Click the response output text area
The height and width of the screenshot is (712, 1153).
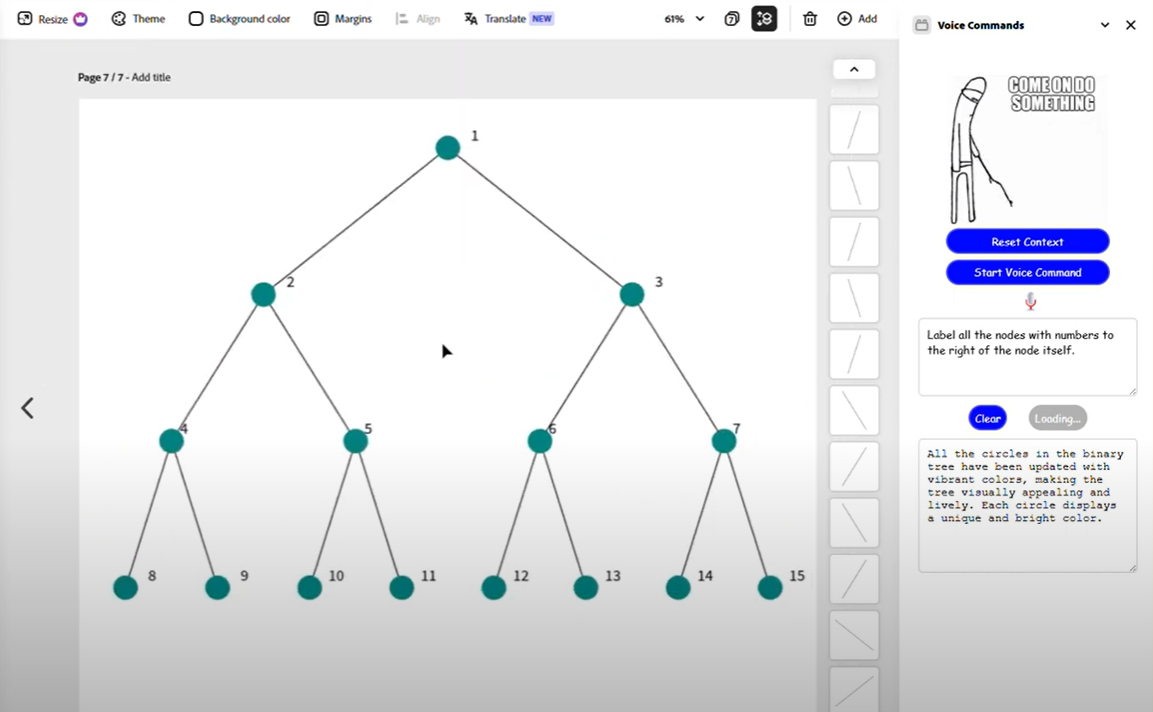click(x=1027, y=505)
